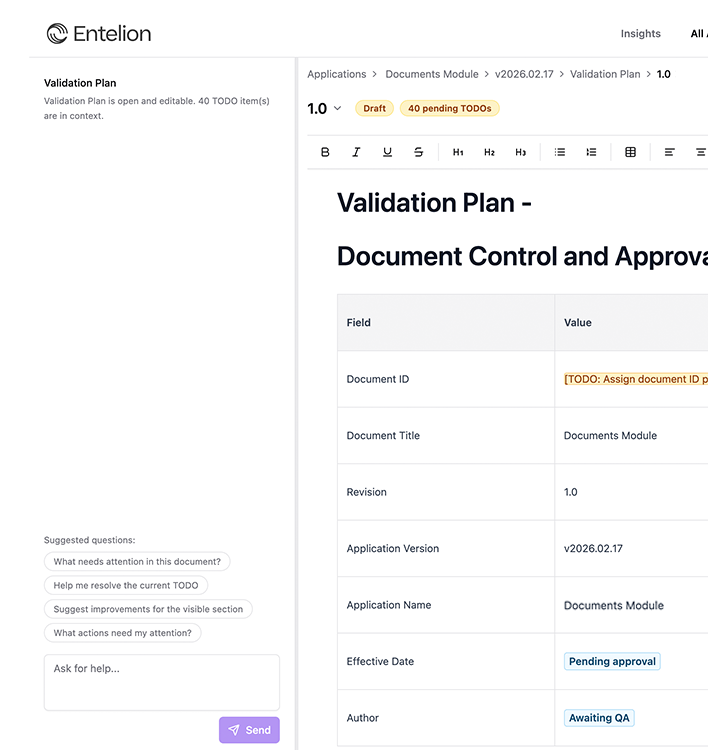Focus the 'Ask for help...' input box
This screenshot has height=750, width=708.
click(162, 683)
